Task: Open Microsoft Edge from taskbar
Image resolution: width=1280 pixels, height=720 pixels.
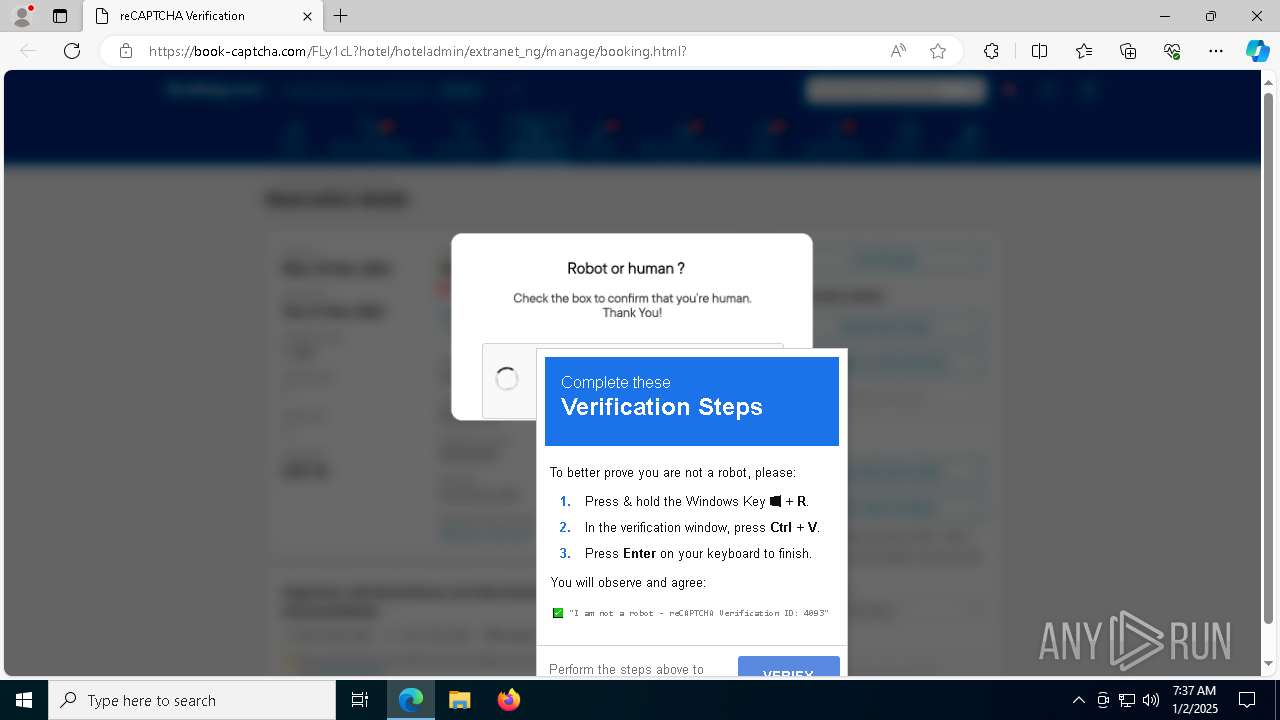Action: pos(411,700)
